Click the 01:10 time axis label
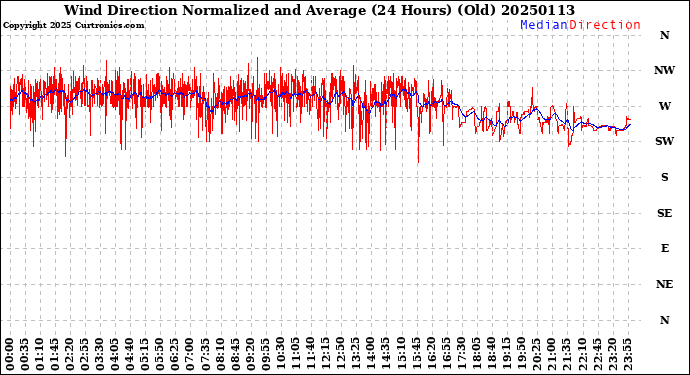 40,354
